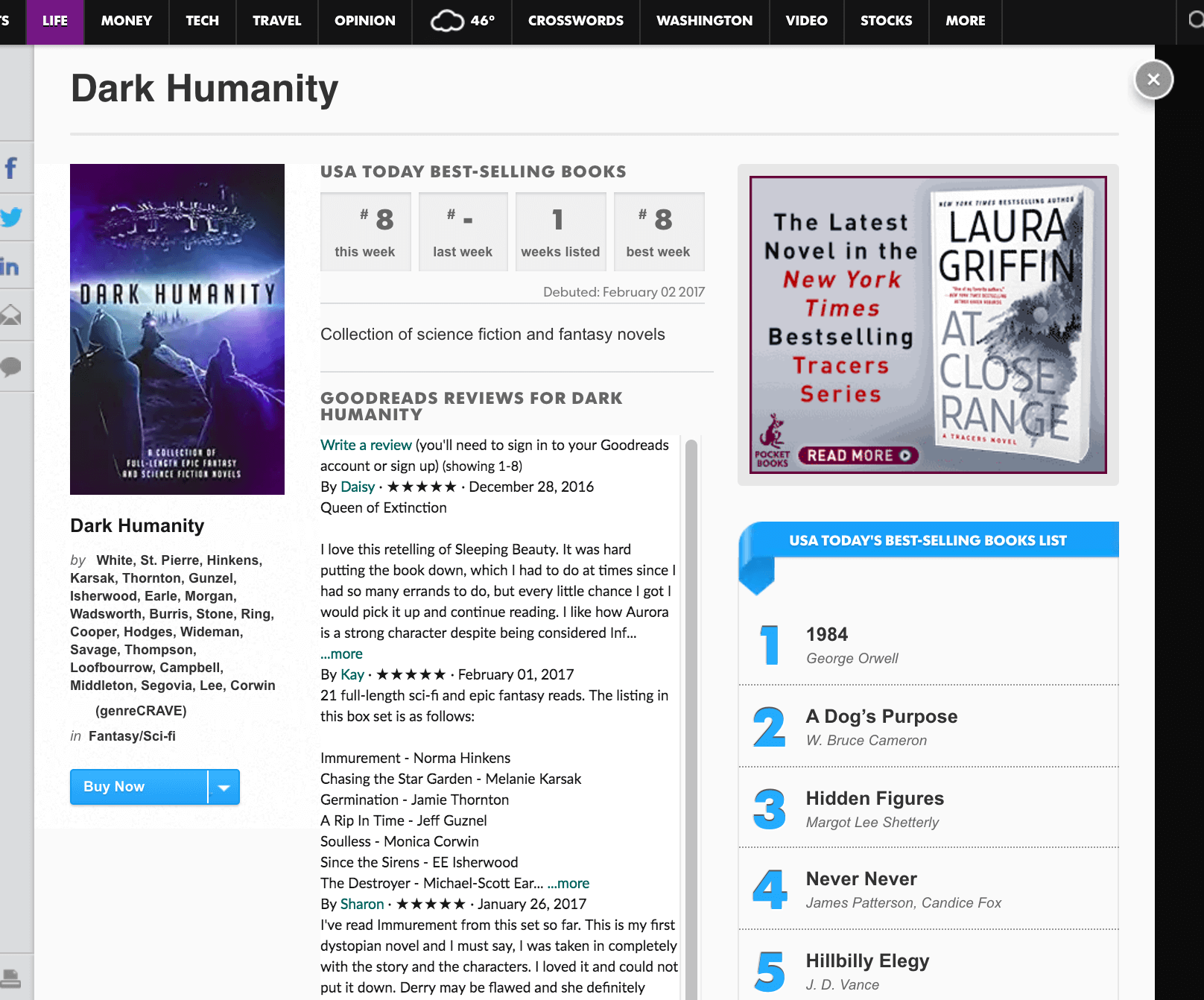Expand Daisy's review with ...more
1204x1000 pixels.
point(341,654)
